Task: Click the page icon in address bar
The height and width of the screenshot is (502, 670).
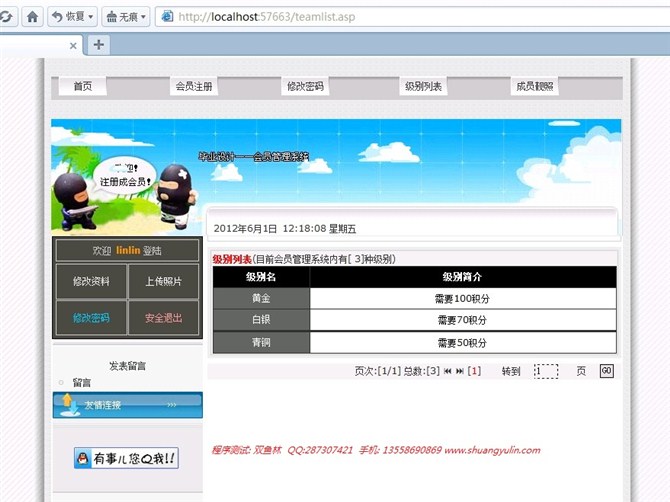Action: (167, 16)
